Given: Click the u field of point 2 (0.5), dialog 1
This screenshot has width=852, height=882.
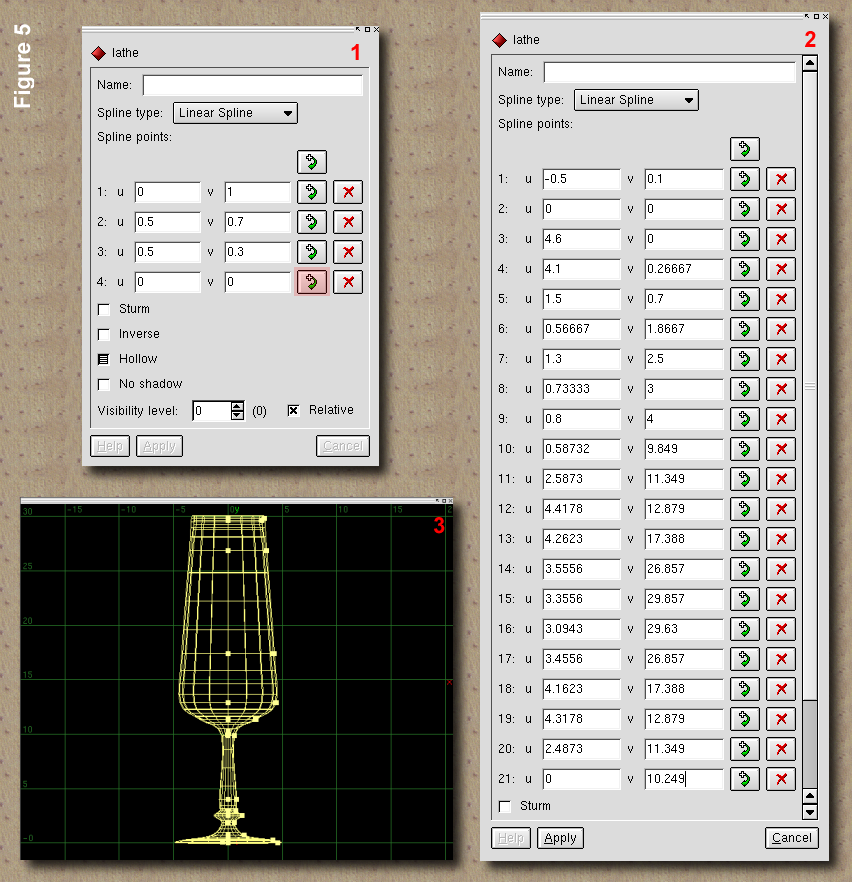Looking at the screenshot, I should 168,222.
